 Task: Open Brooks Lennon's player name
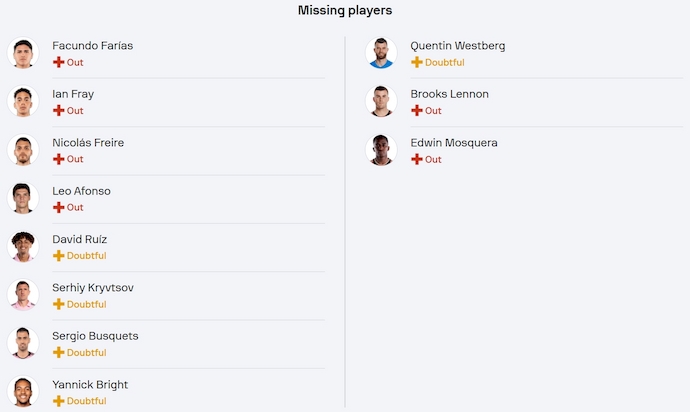tap(448, 94)
